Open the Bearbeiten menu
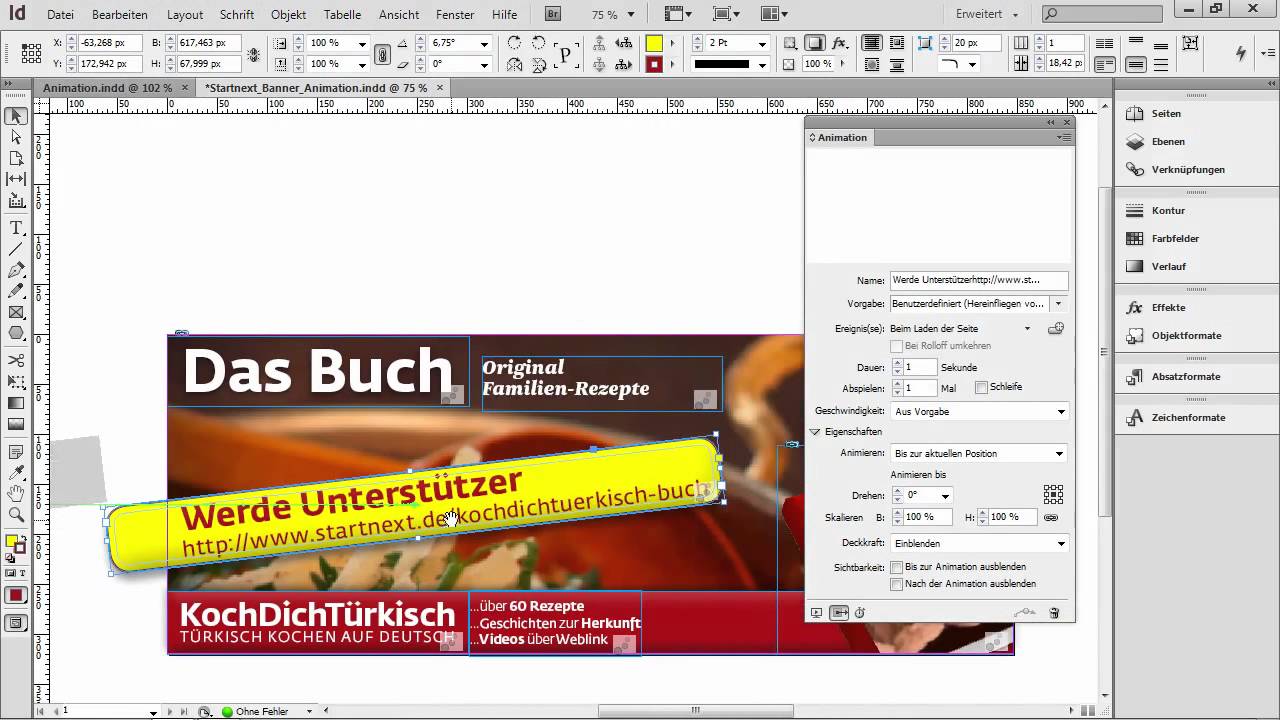The height and width of the screenshot is (720, 1280). point(120,15)
